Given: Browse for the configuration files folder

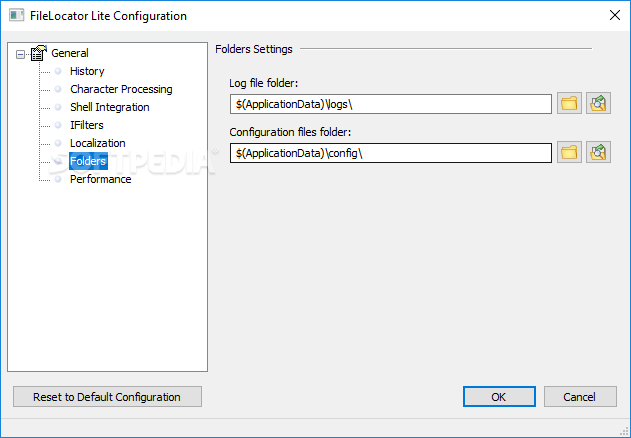Looking at the screenshot, I should [569, 152].
